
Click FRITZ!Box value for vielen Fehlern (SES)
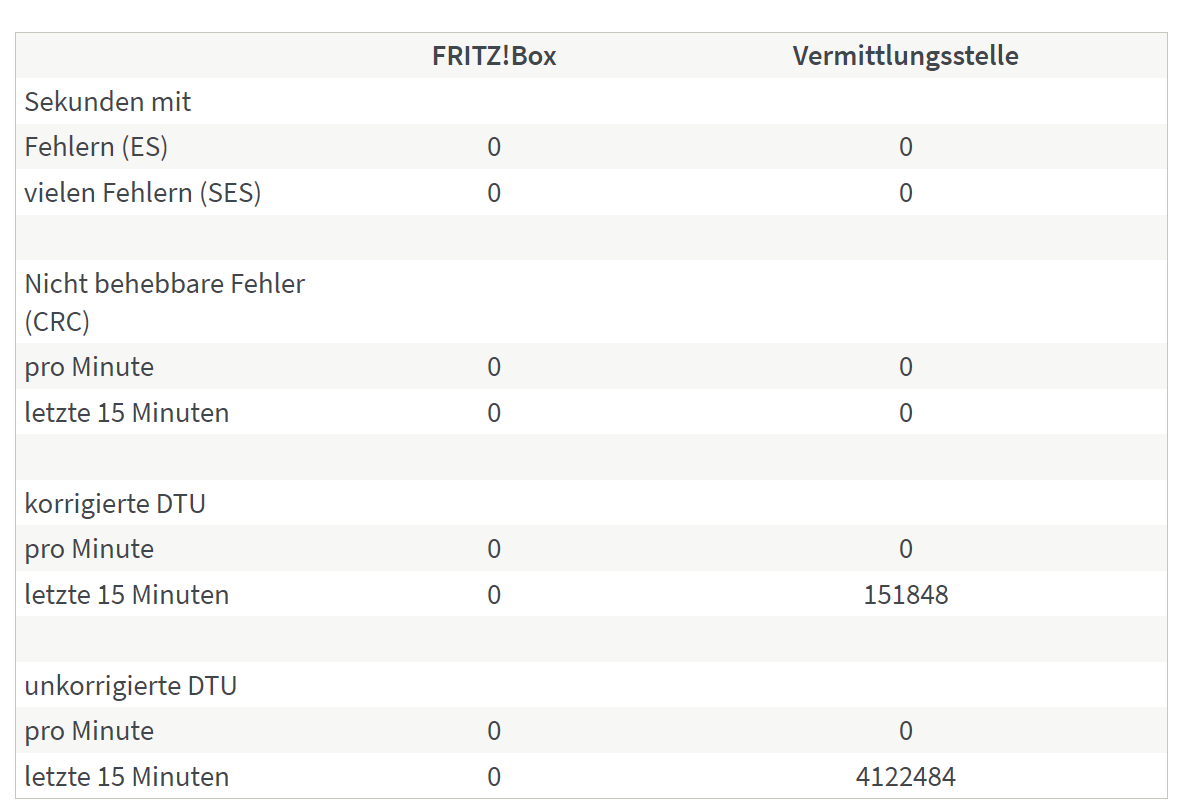[x=494, y=193]
